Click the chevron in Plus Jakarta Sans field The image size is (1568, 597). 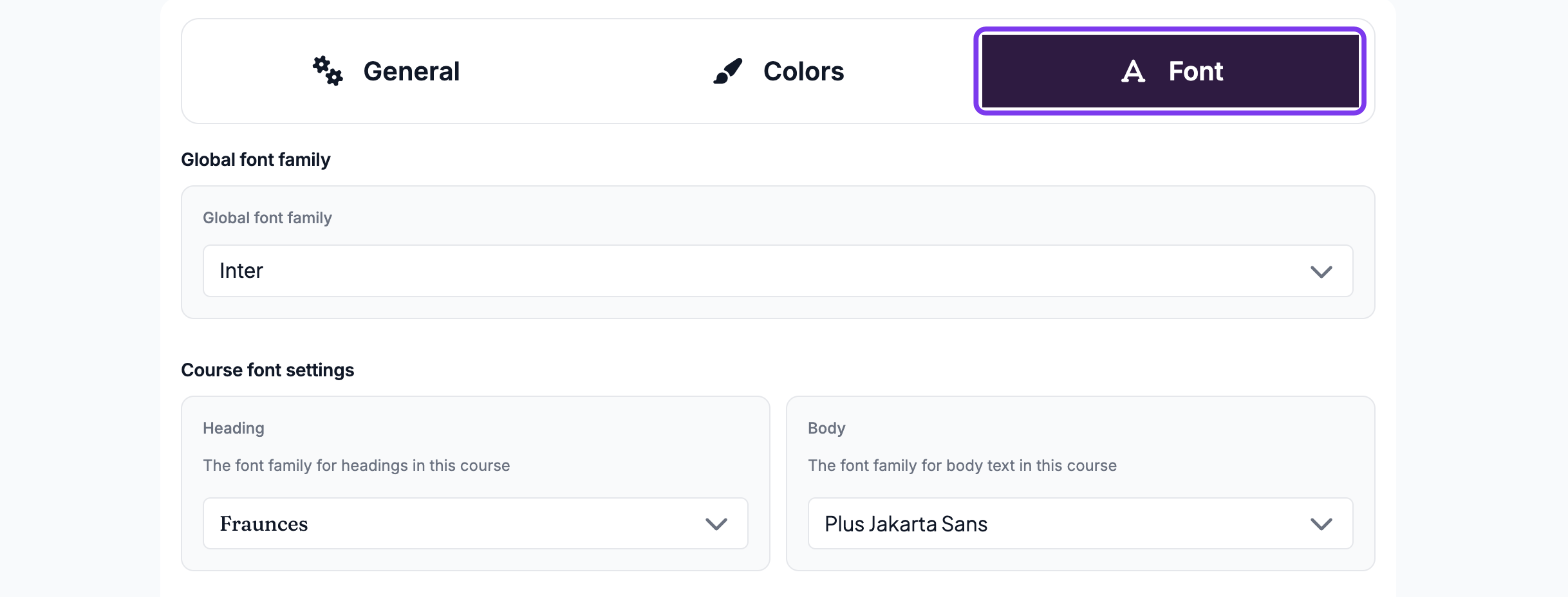coord(1321,524)
